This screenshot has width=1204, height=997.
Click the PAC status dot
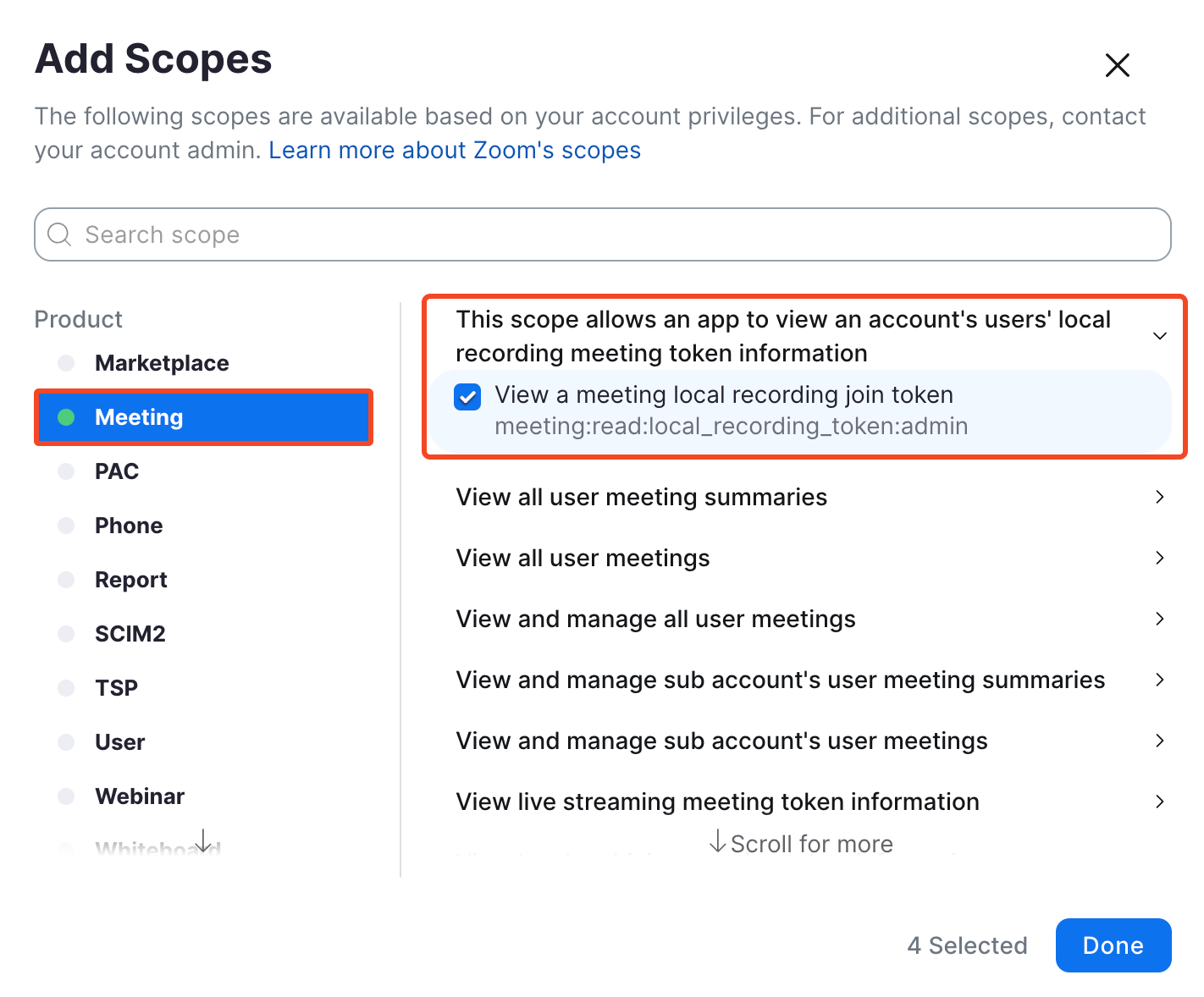tap(66, 471)
